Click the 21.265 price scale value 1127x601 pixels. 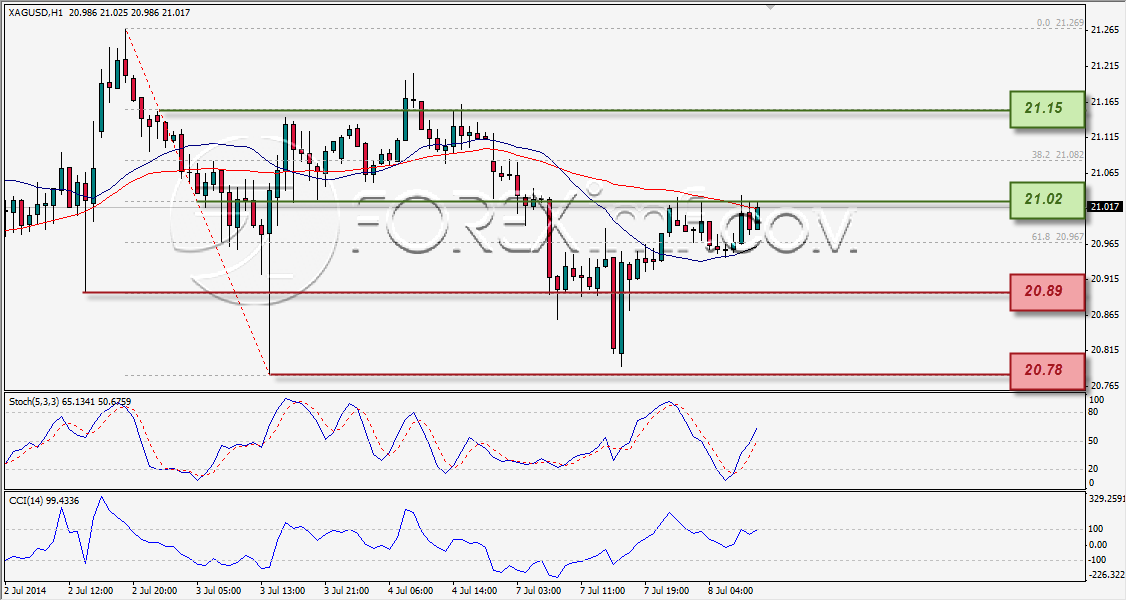click(1104, 30)
